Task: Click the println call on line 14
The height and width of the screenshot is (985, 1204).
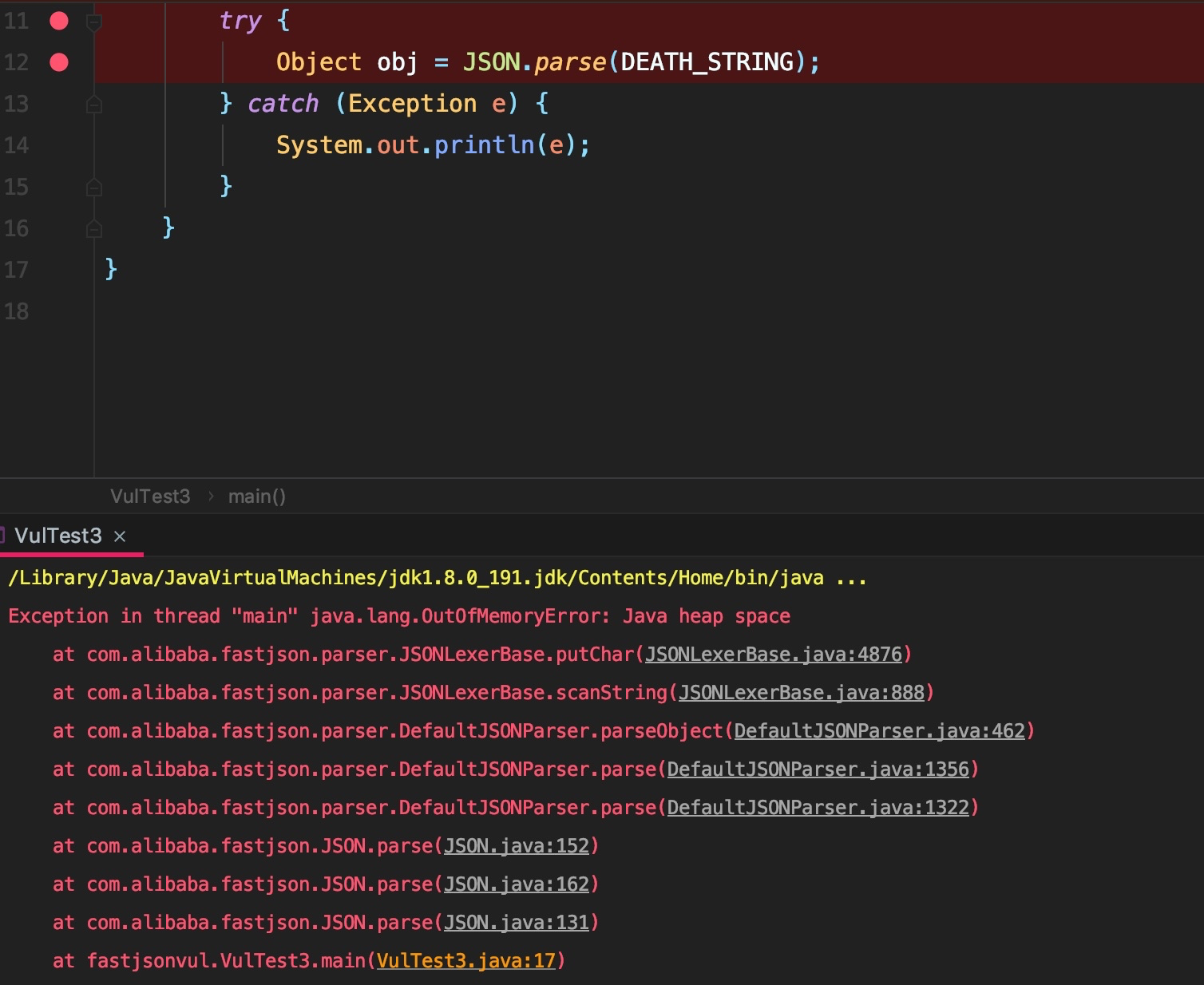Action: (x=485, y=145)
